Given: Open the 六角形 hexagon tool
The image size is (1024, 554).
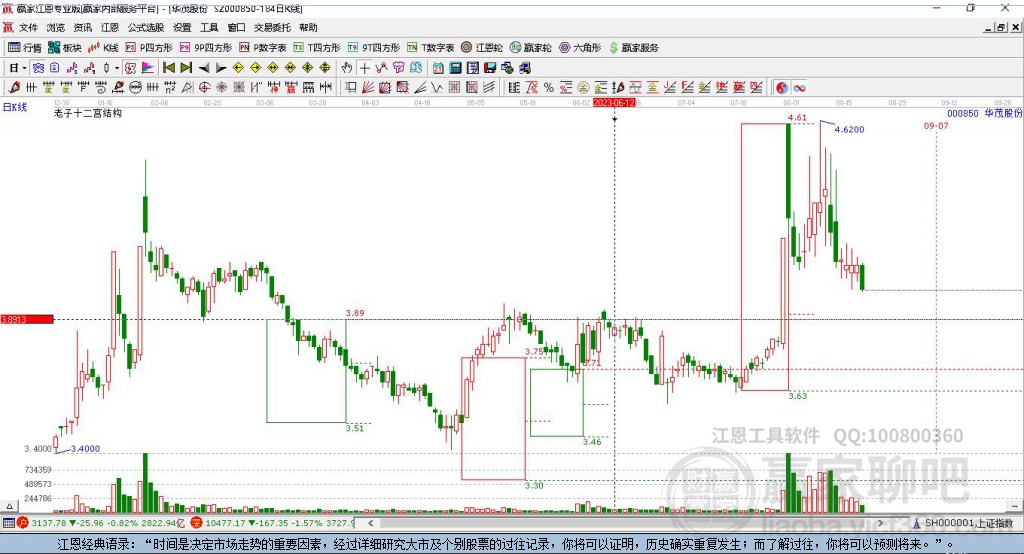Looking at the screenshot, I should pos(580,48).
